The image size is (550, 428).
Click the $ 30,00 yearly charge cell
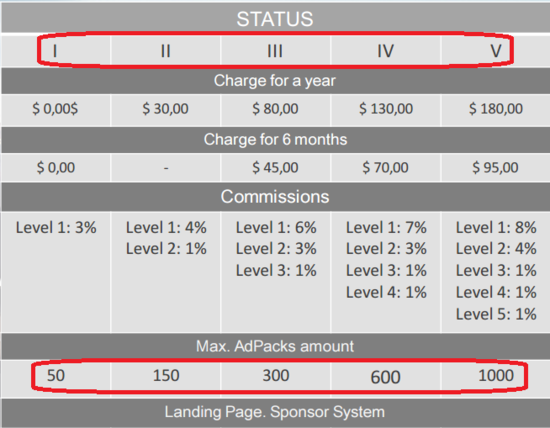(x=166, y=109)
